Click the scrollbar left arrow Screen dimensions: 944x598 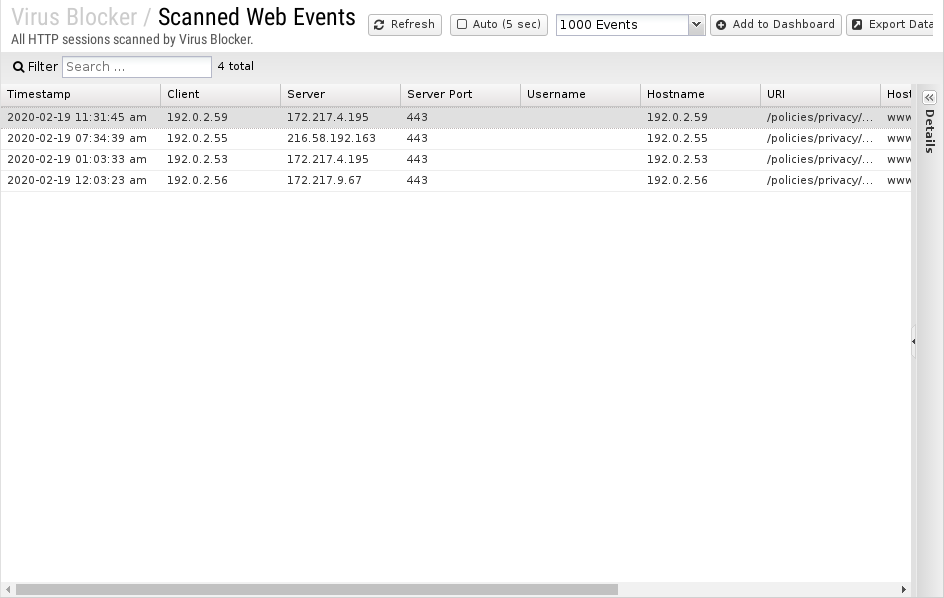coord(7,590)
